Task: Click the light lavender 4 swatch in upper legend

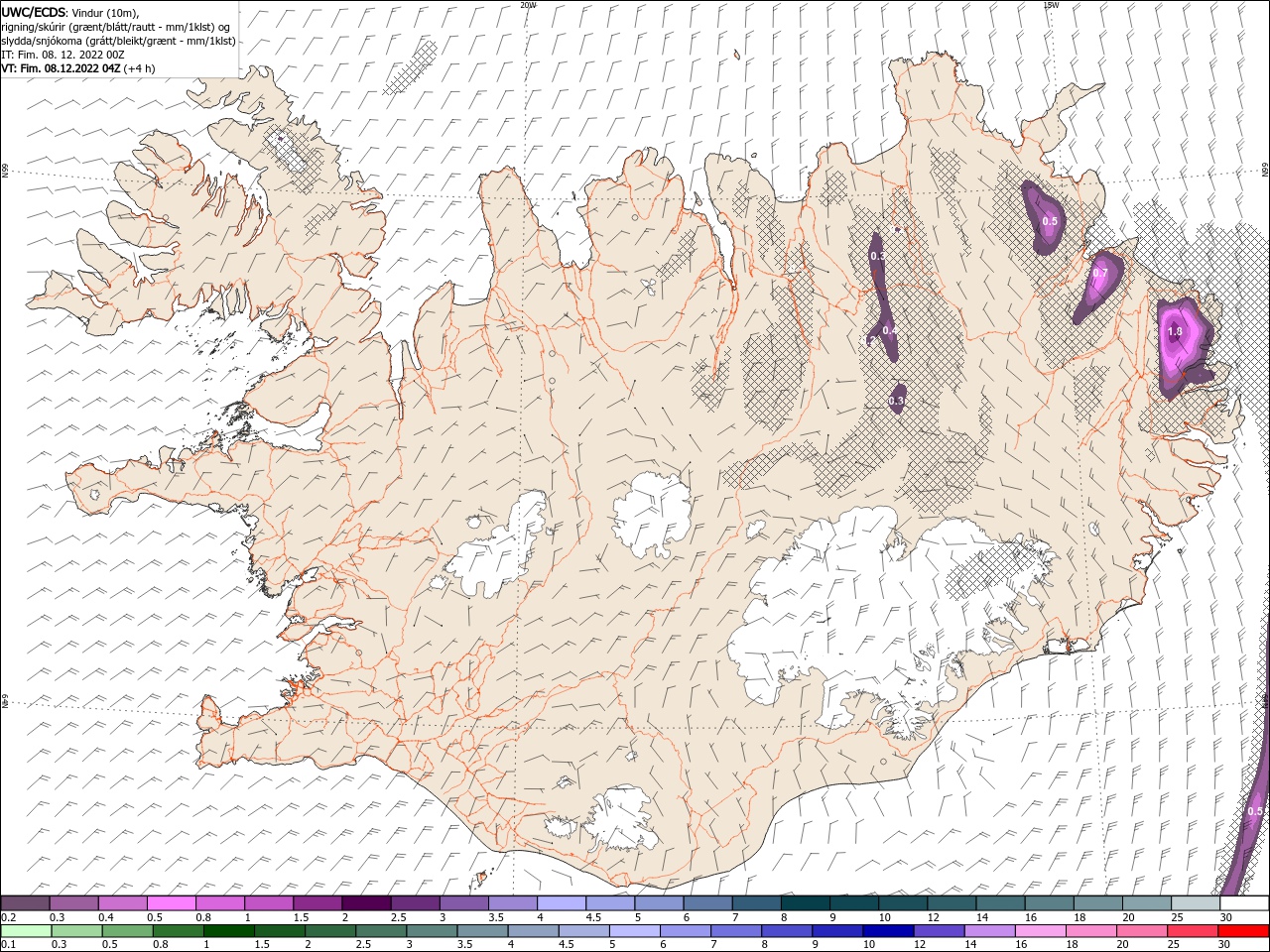Action: pos(561,903)
